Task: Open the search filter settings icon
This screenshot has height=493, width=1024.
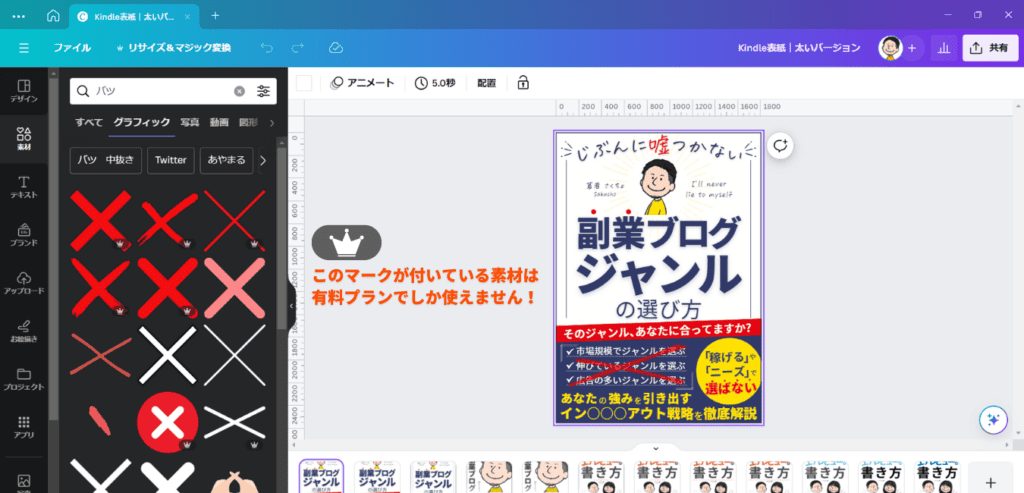Action: coord(263,91)
